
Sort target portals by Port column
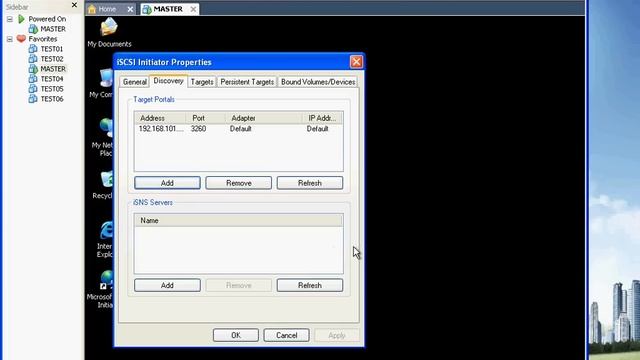coord(205,118)
